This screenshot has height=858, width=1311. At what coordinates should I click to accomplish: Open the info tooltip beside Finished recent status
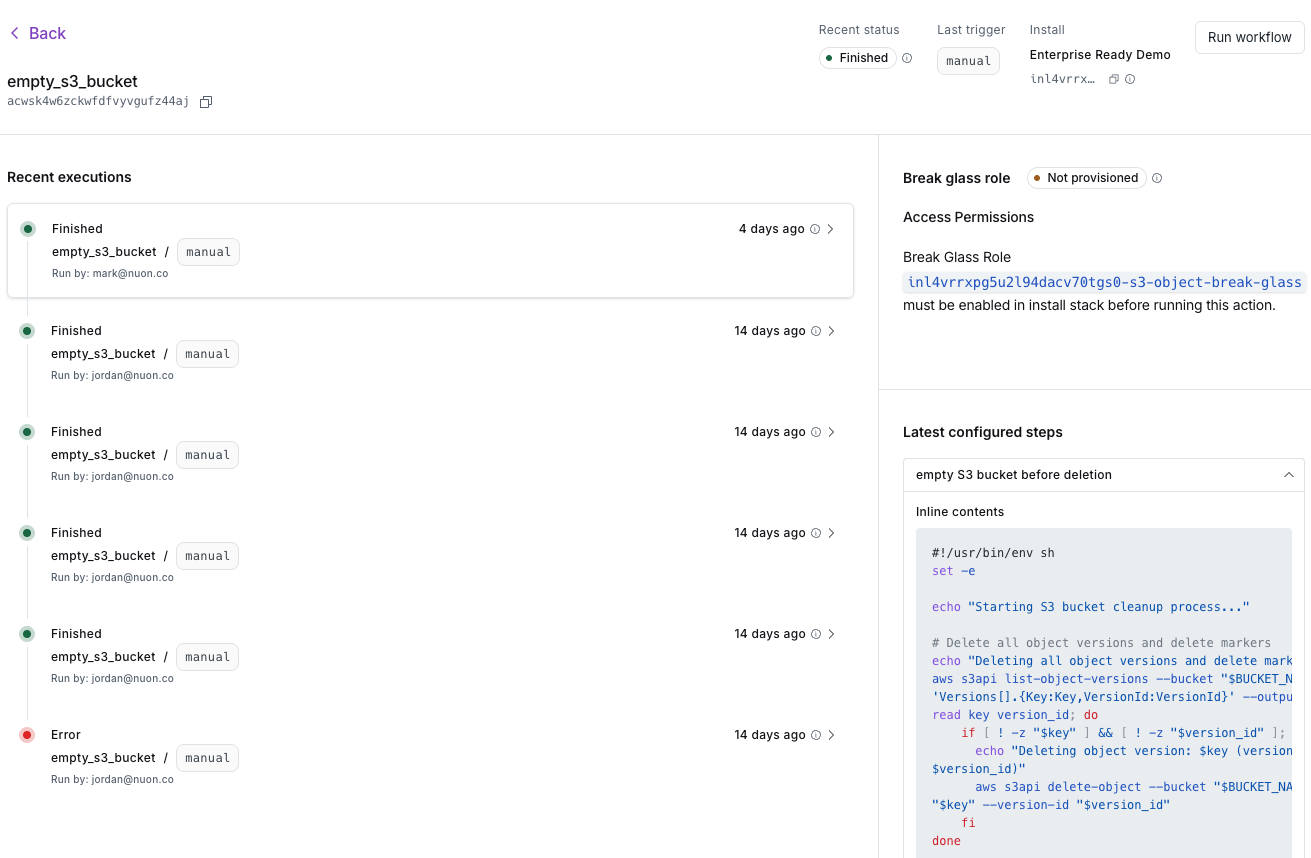(906, 58)
